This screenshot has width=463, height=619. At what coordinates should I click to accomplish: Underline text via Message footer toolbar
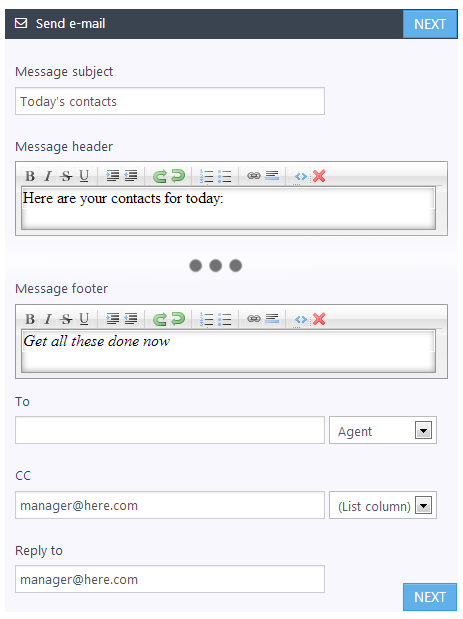click(x=84, y=319)
